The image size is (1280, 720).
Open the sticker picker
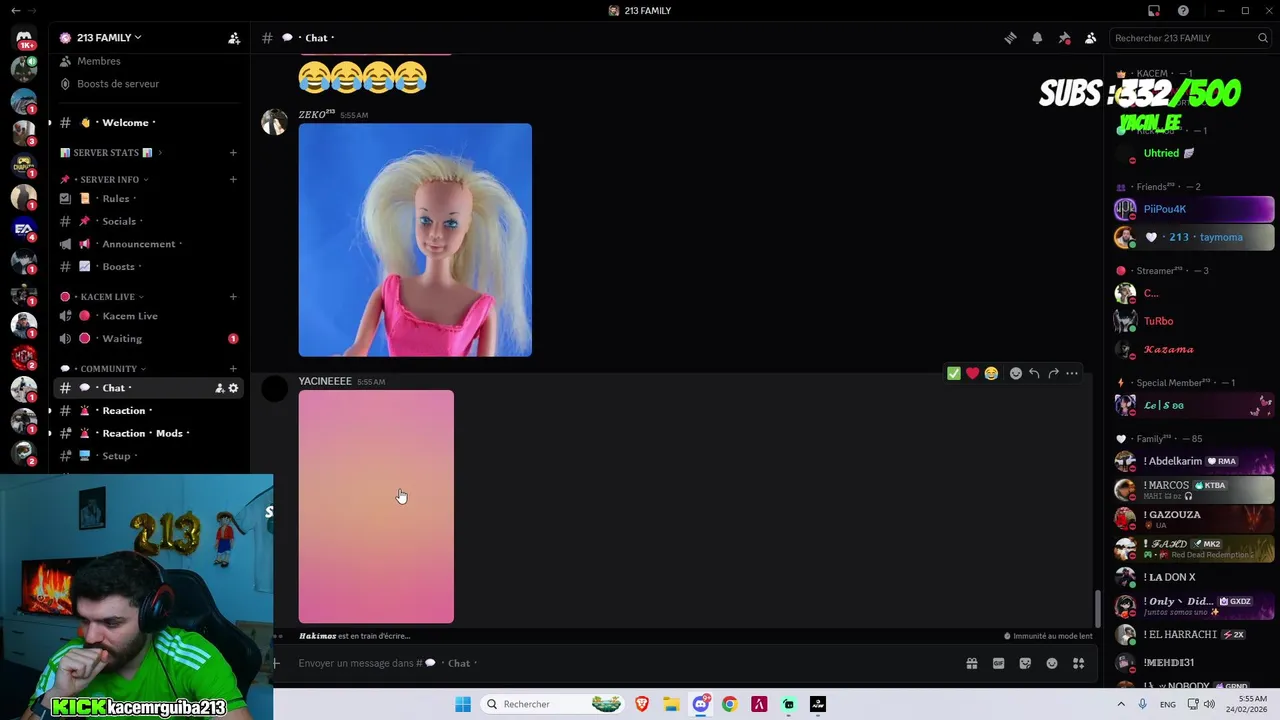point(1025,663)
